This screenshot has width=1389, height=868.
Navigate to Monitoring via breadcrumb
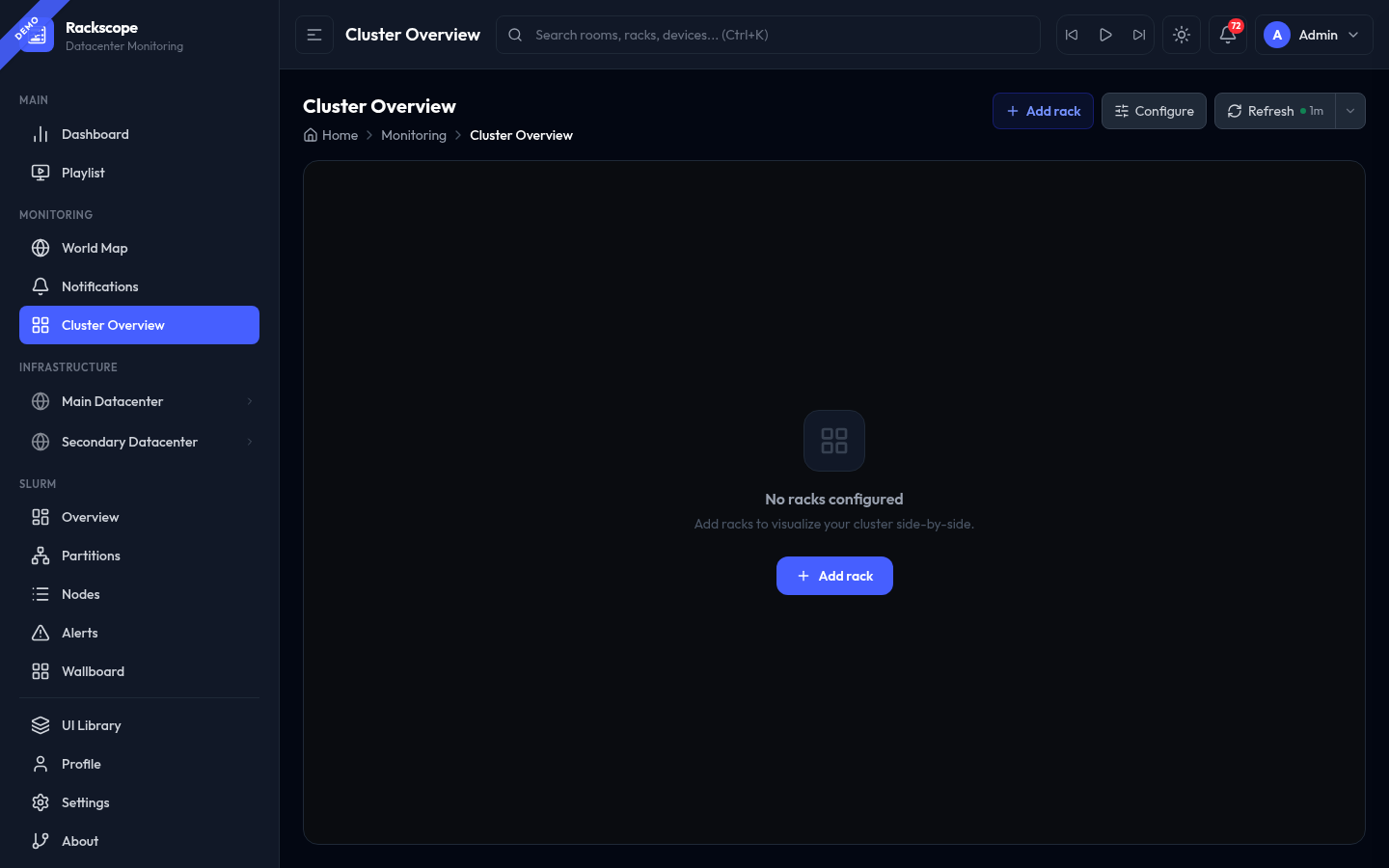tap(414, 135)
